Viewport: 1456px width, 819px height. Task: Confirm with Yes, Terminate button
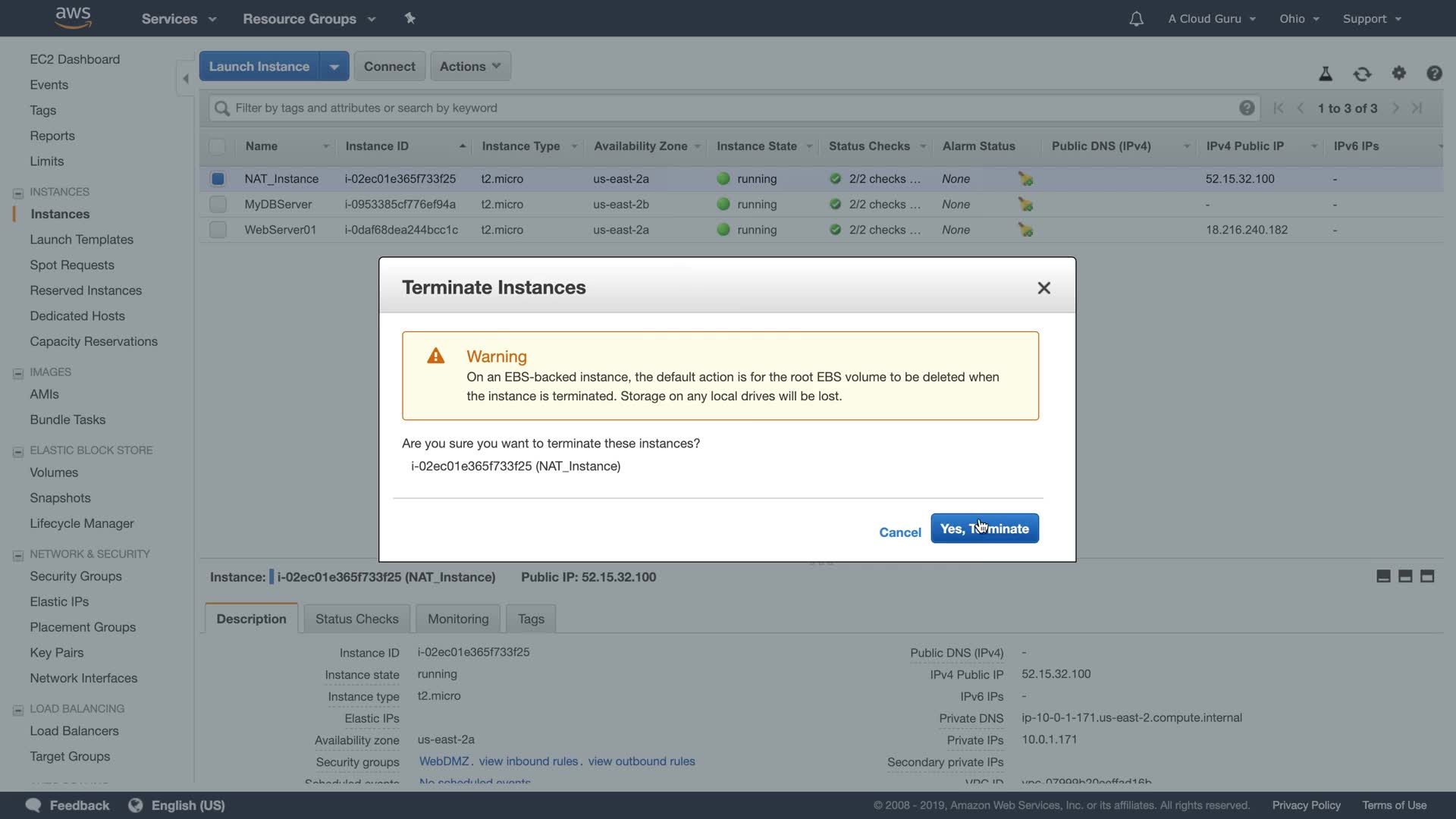coord(984,529)
